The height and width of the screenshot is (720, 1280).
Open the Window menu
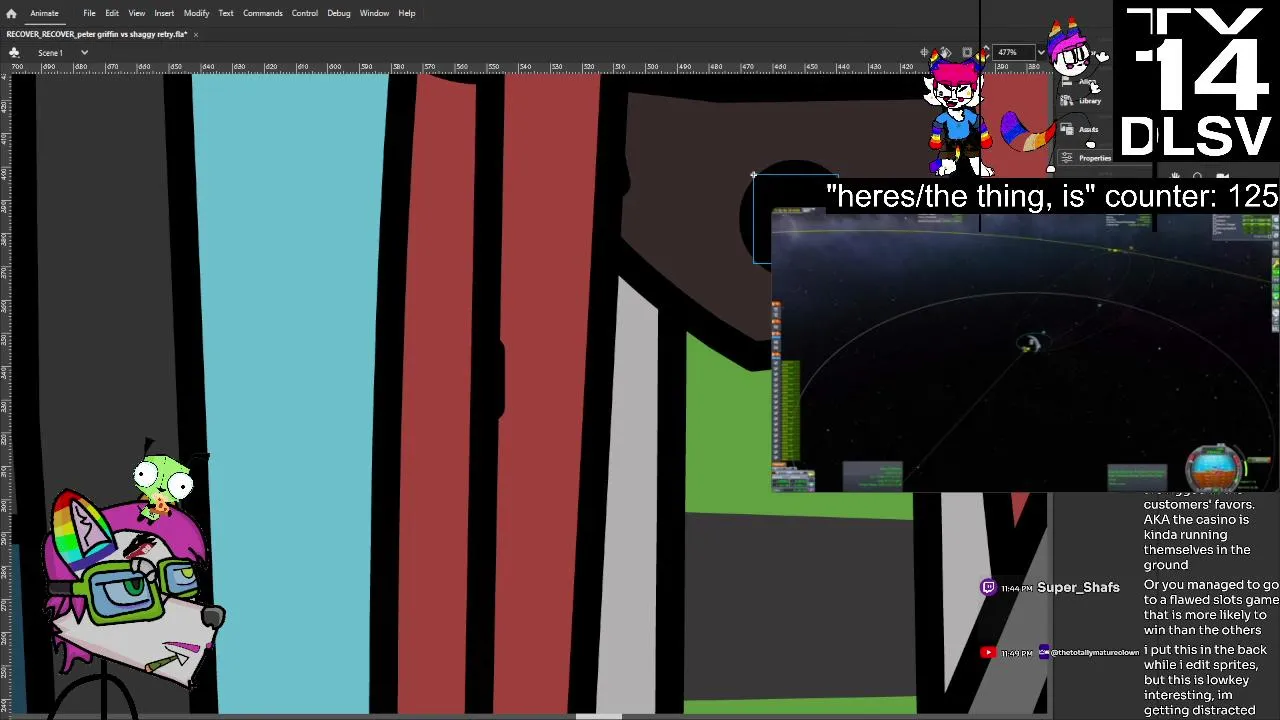point(374,13)
